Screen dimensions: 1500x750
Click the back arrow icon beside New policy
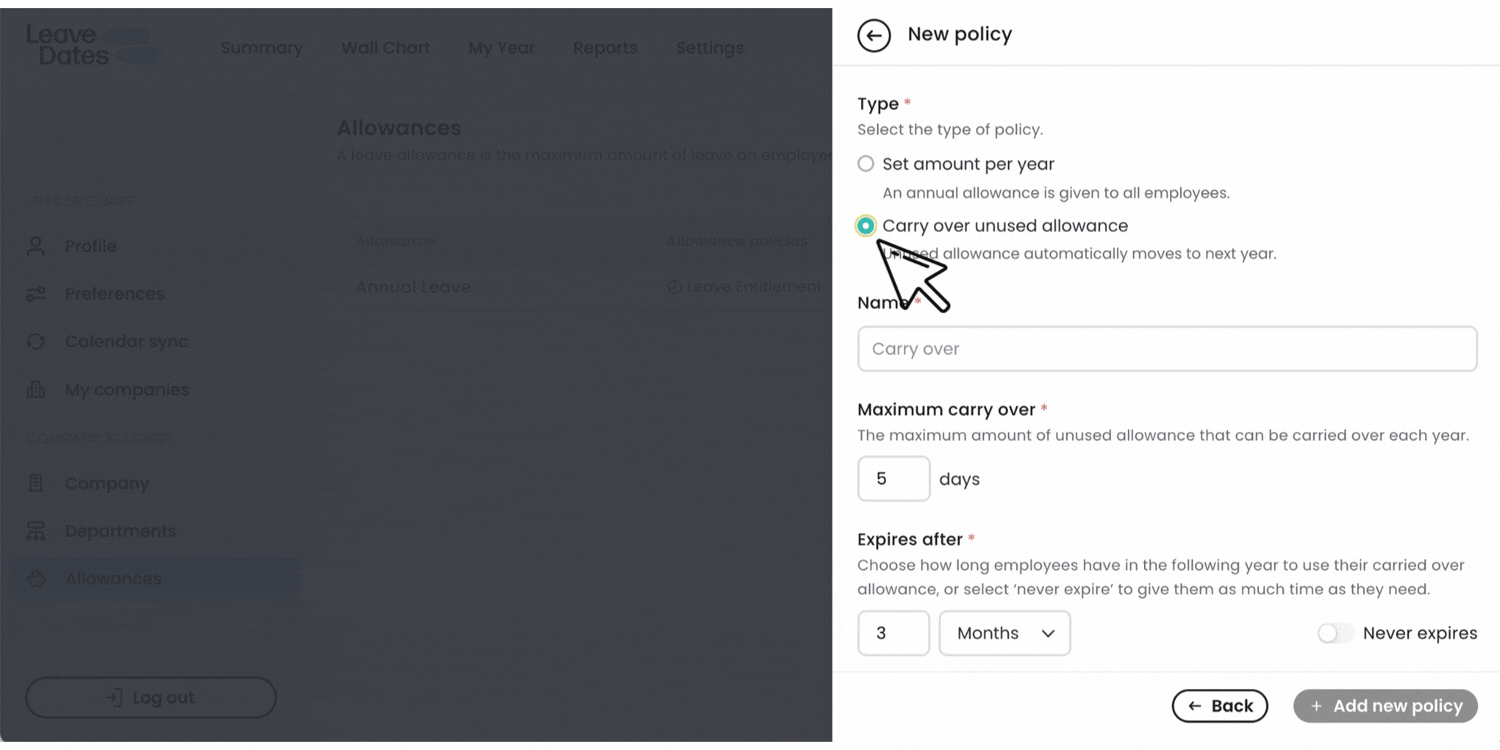pos(874,36)
